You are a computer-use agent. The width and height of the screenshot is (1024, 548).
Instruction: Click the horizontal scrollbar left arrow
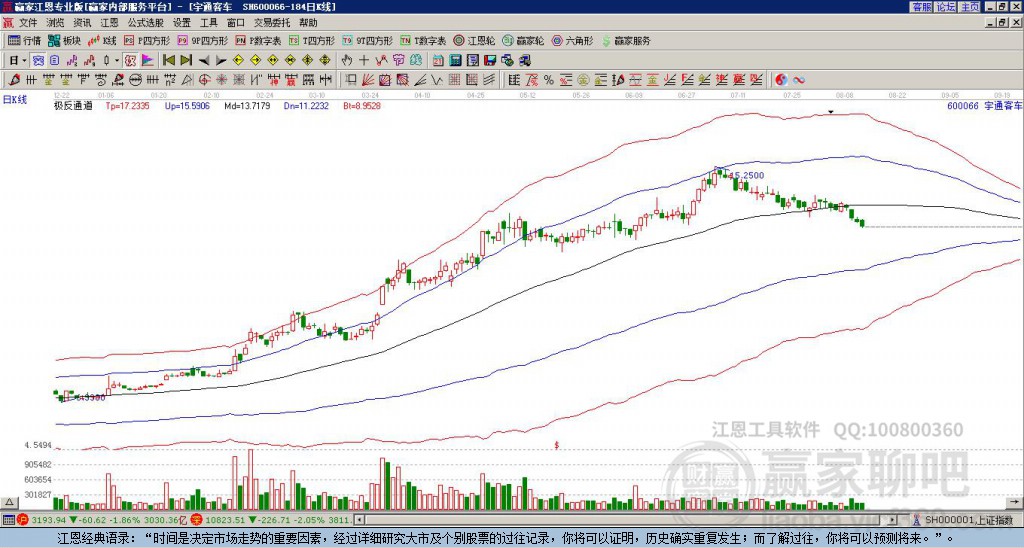click(359, 520)
